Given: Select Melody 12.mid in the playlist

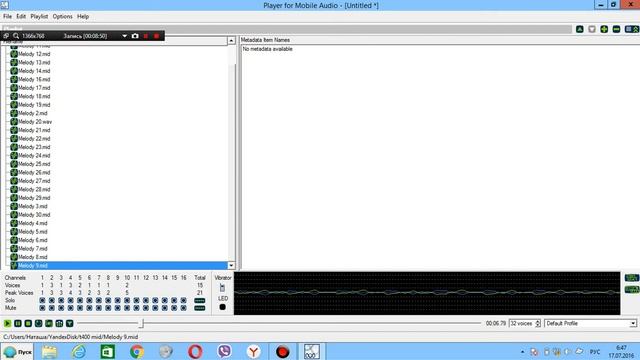Looking at the screenshot, I should pyautogui.click(x=34, y=54).
